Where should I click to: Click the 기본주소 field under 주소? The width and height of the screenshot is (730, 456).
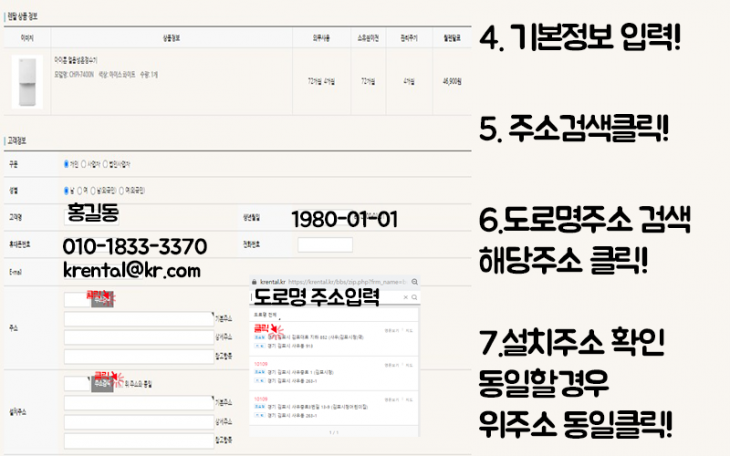[x=139, y=319]
